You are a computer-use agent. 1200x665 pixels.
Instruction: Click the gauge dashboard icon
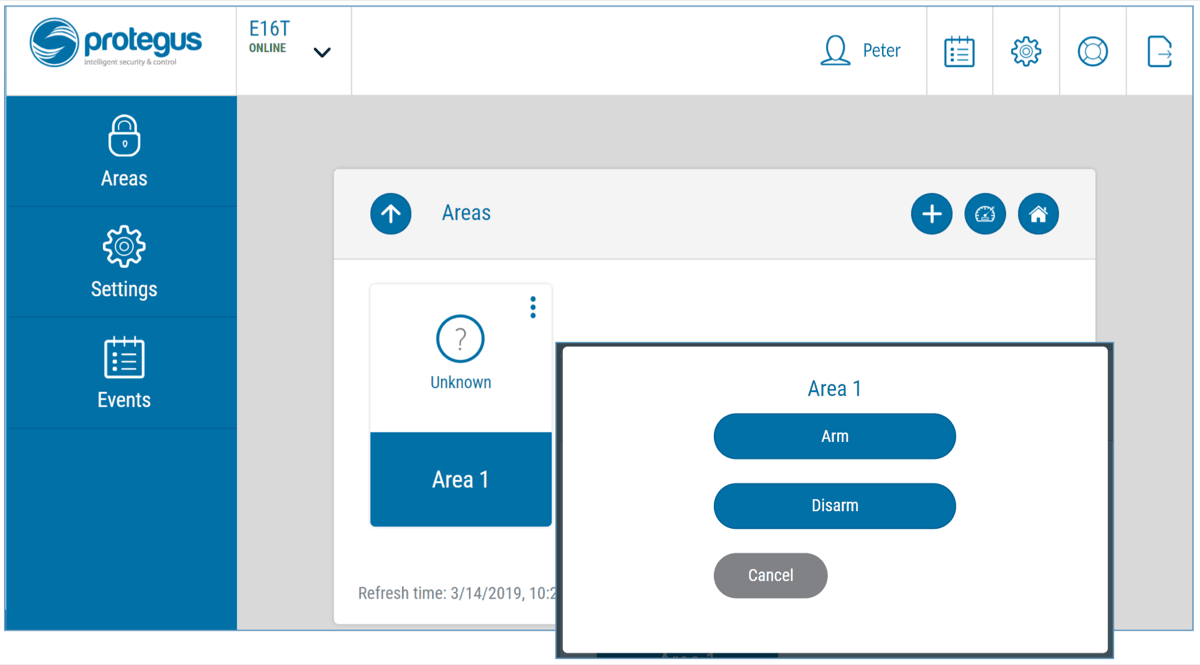(985, 214)
